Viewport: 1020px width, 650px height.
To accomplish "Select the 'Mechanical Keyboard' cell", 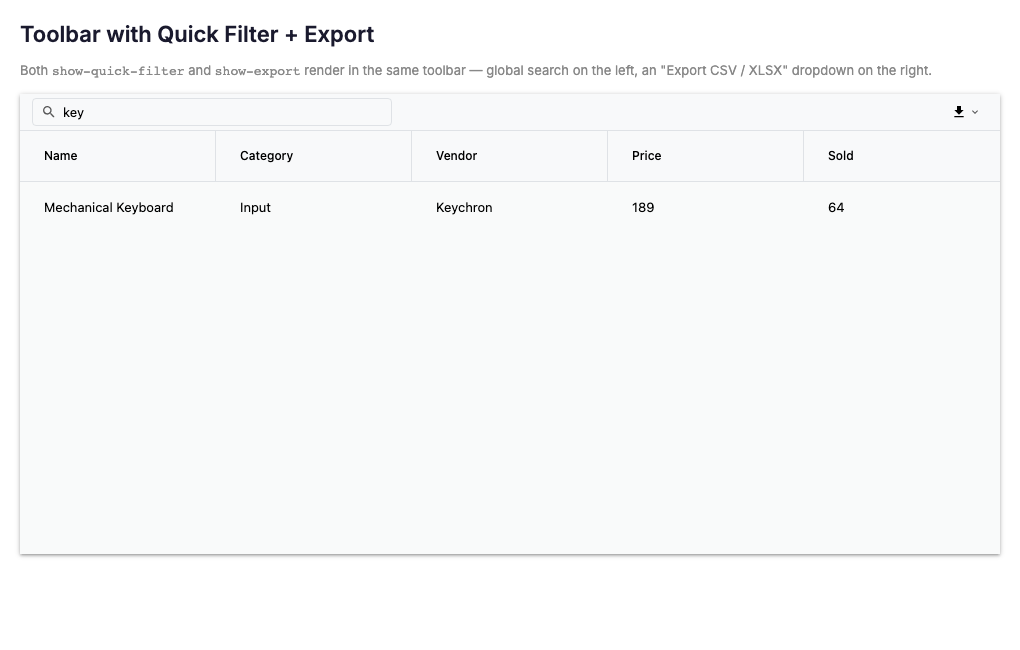I will click(118, 208).
